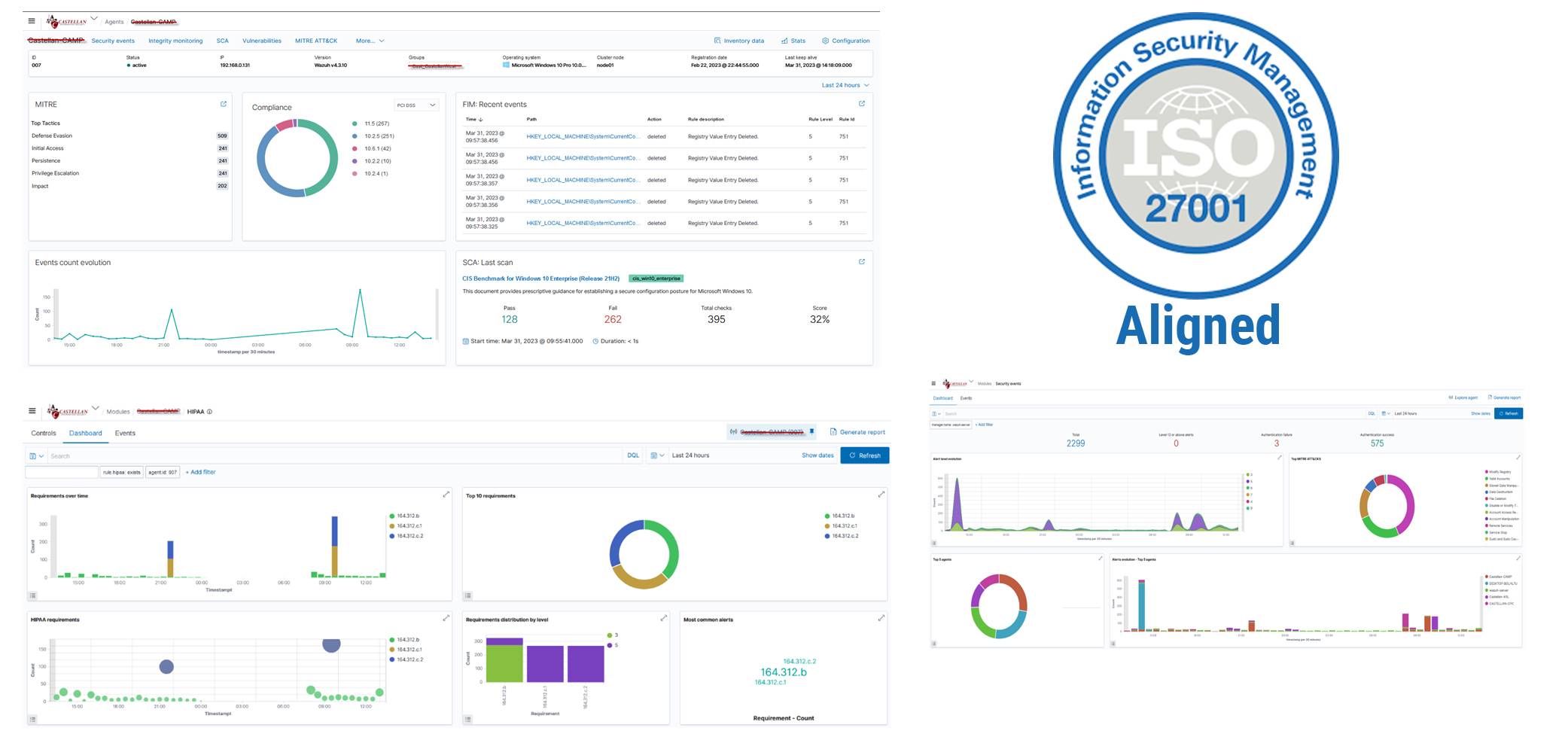The image size is (1568, 740).
Task: Switch to the Vulnerabilities tab
Action: coord(262,41)
